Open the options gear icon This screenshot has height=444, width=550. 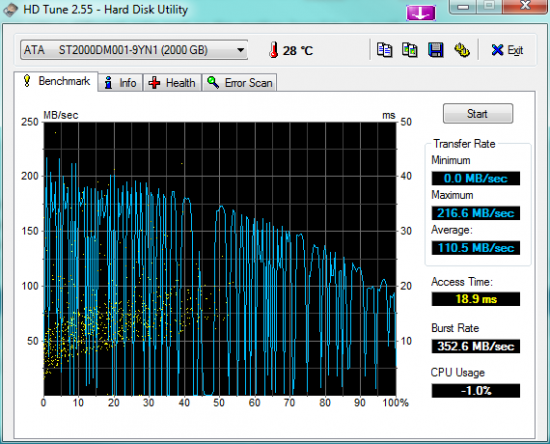(462, 50)
